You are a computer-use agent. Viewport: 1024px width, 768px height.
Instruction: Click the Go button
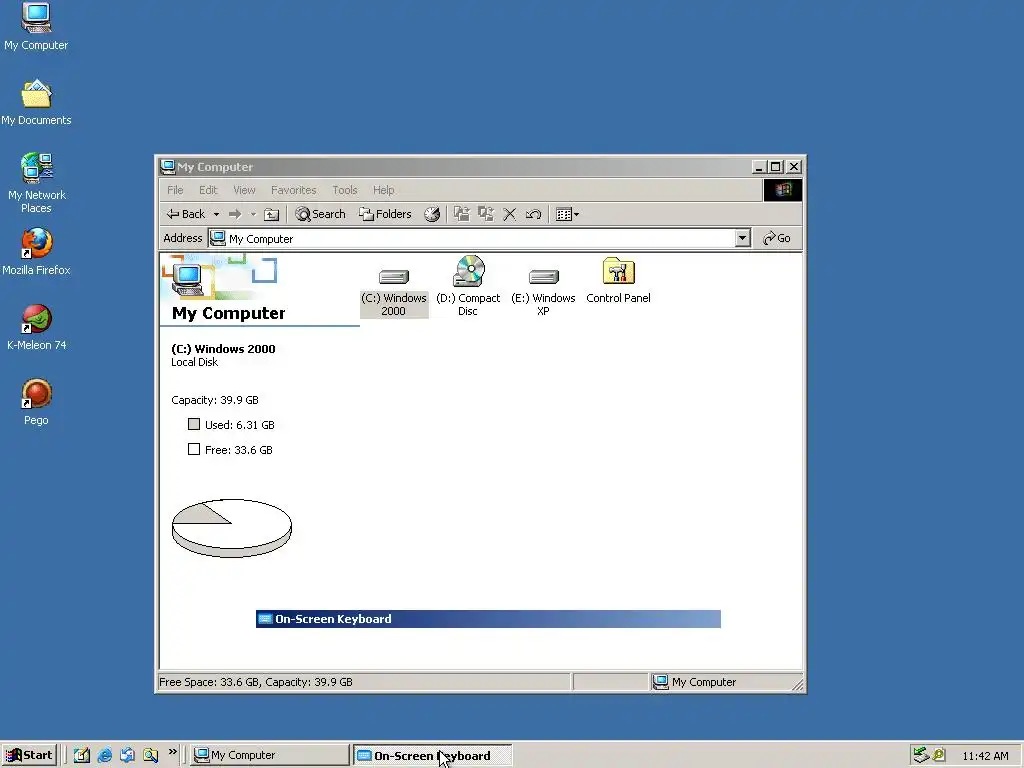pos(777,238)
